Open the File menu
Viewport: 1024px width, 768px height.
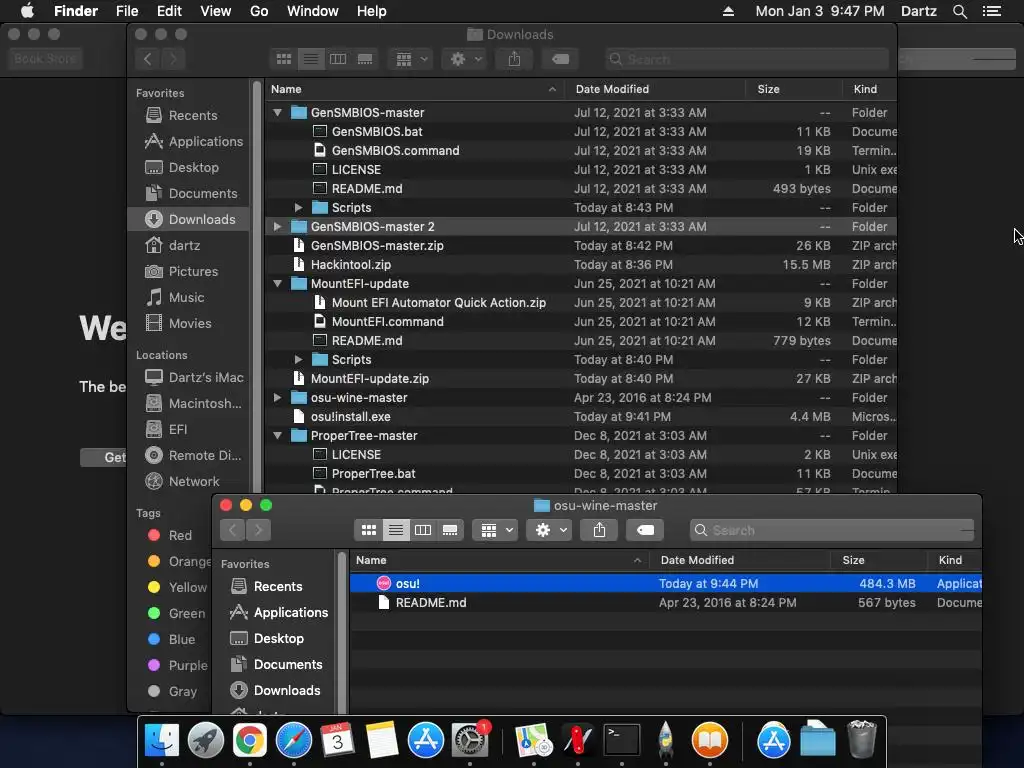pyautogui.click(x=127, y=11)
